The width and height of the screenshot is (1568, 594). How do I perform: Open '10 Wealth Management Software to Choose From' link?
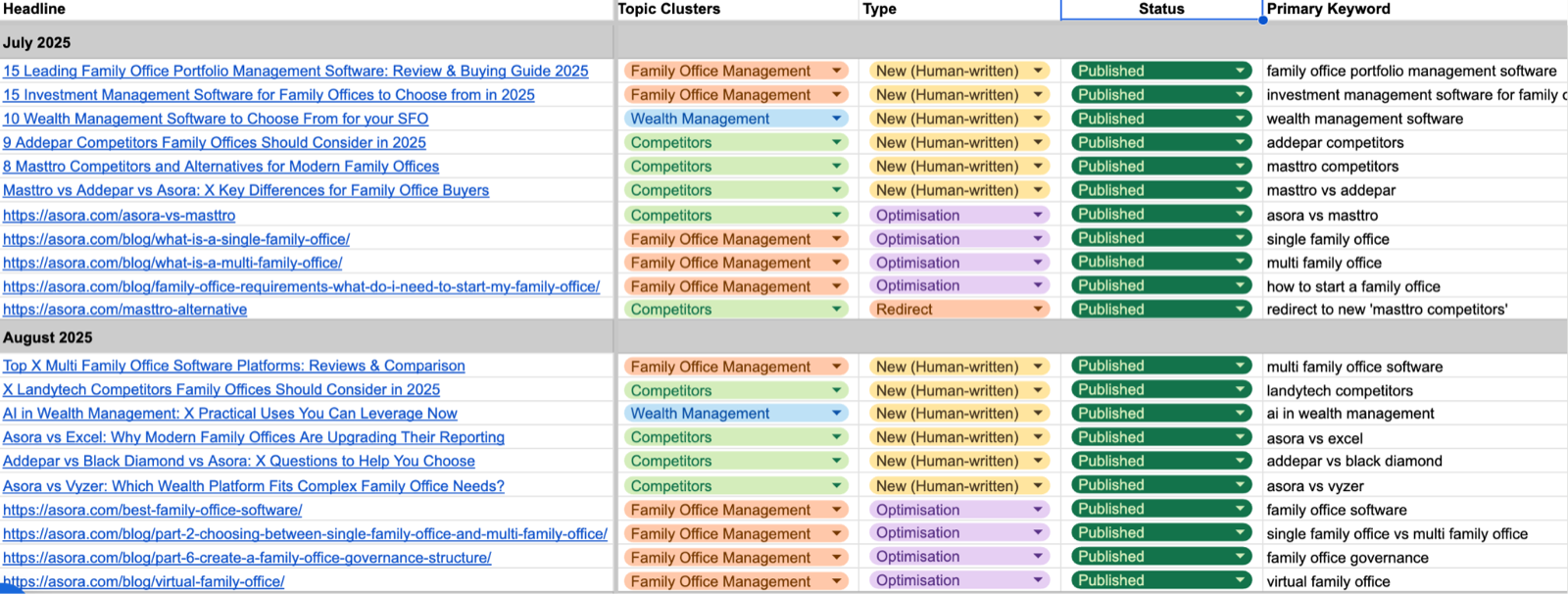click(x=216, y=119)
